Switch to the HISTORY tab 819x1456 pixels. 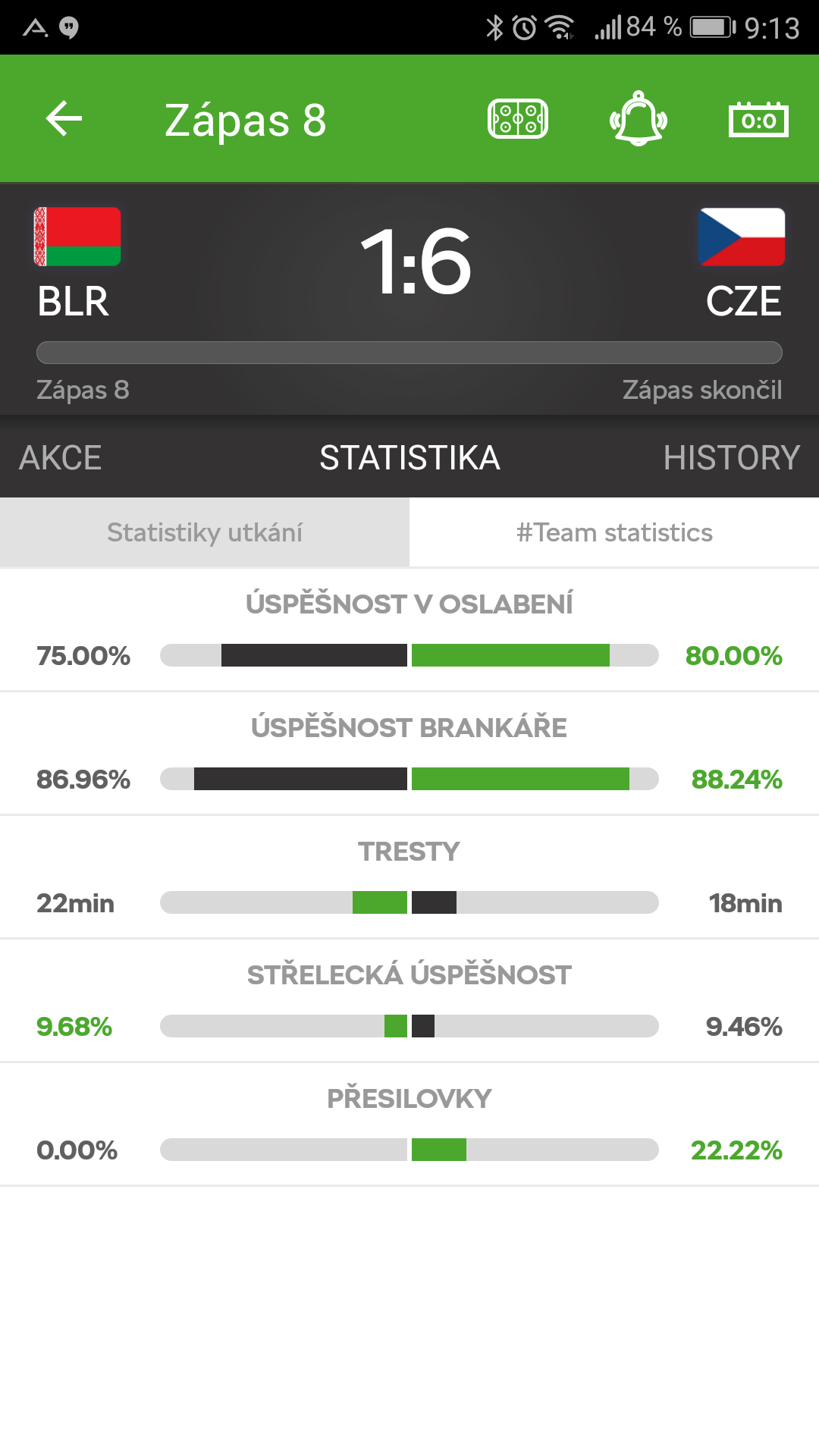[732, 458]
